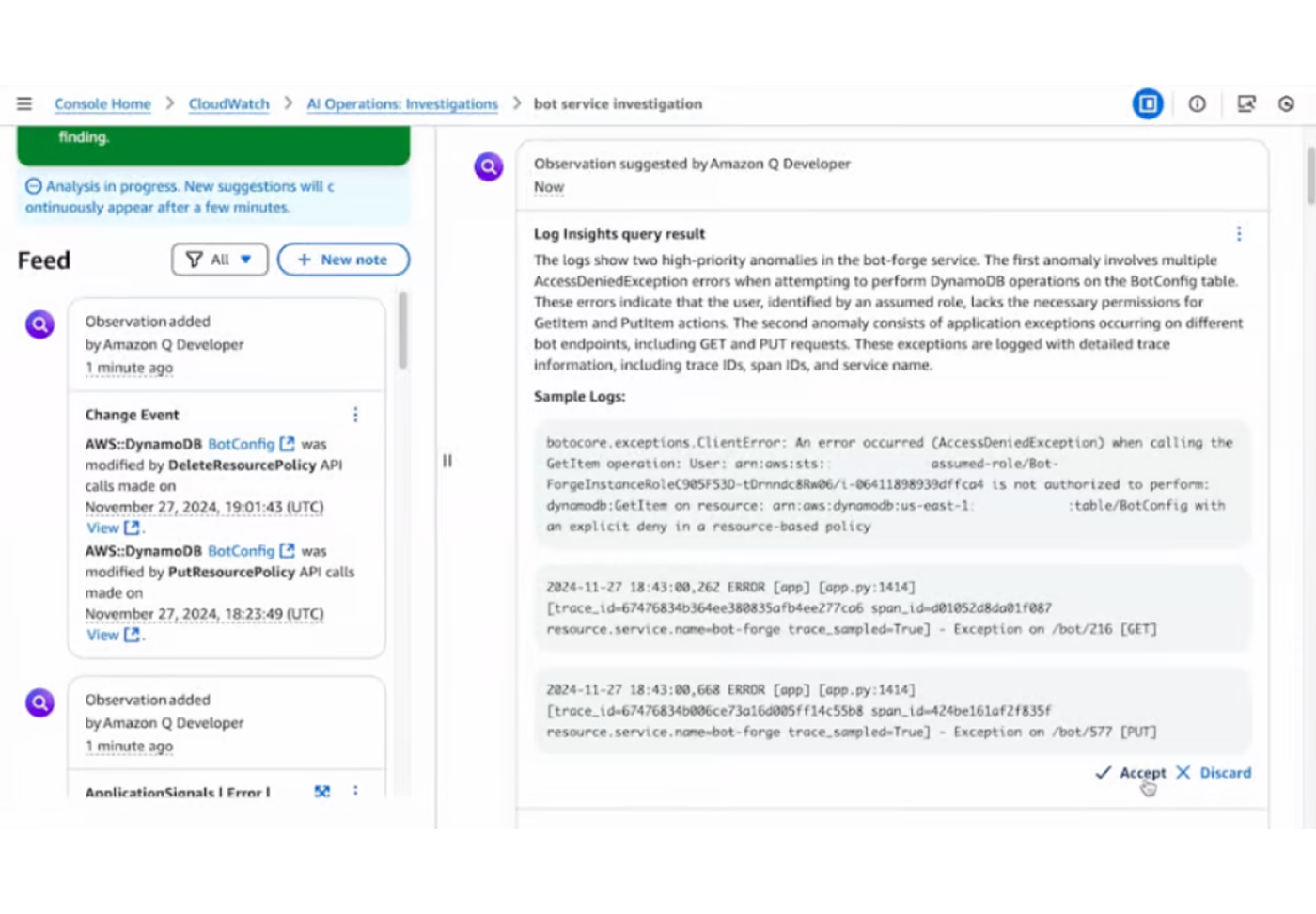Open kebab menu of Change Event card
The height and width of the screenshot is (914, 1316).
[355, 415]
